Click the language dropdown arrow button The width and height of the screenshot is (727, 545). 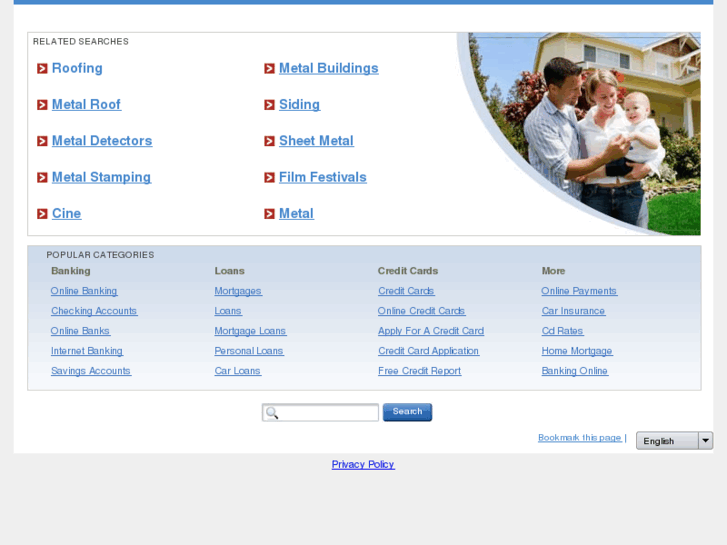click(x=705, y=441)
